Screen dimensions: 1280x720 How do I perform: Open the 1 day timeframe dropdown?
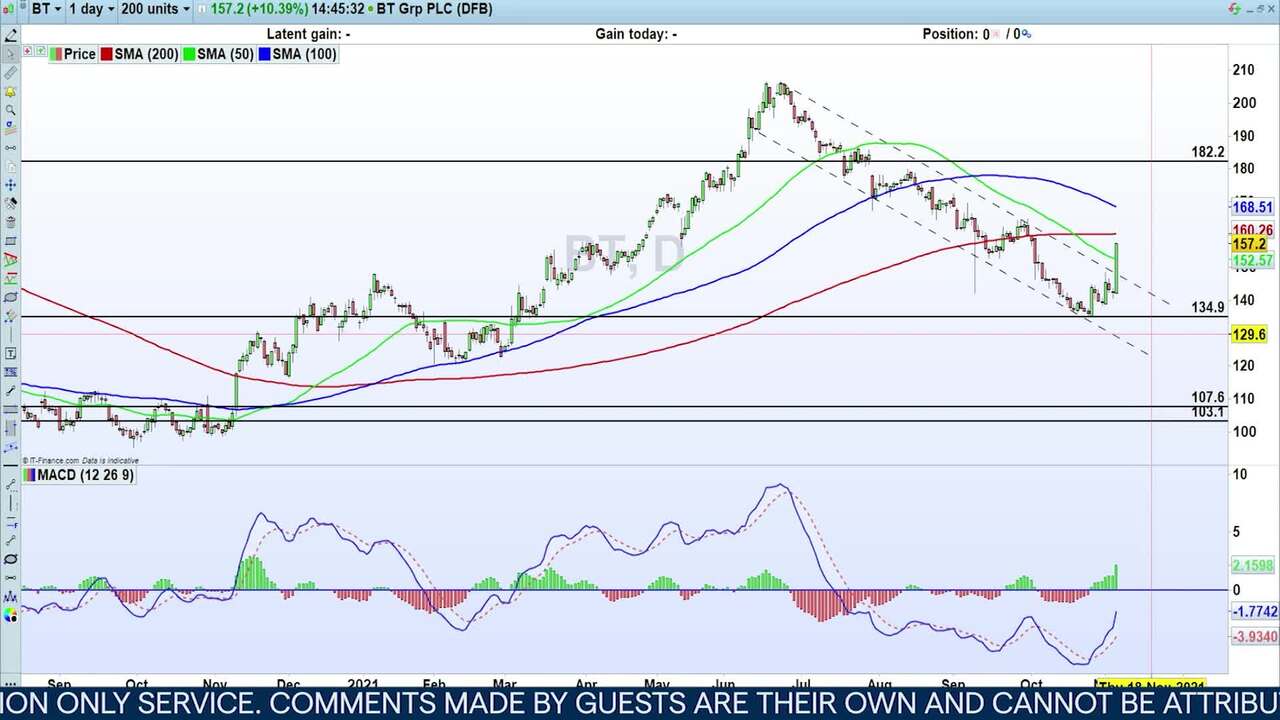91,9
